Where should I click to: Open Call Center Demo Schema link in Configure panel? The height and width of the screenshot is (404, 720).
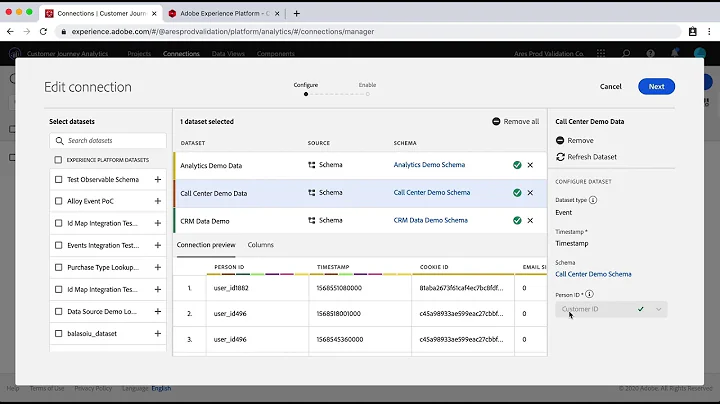click(x=593, y=274)
